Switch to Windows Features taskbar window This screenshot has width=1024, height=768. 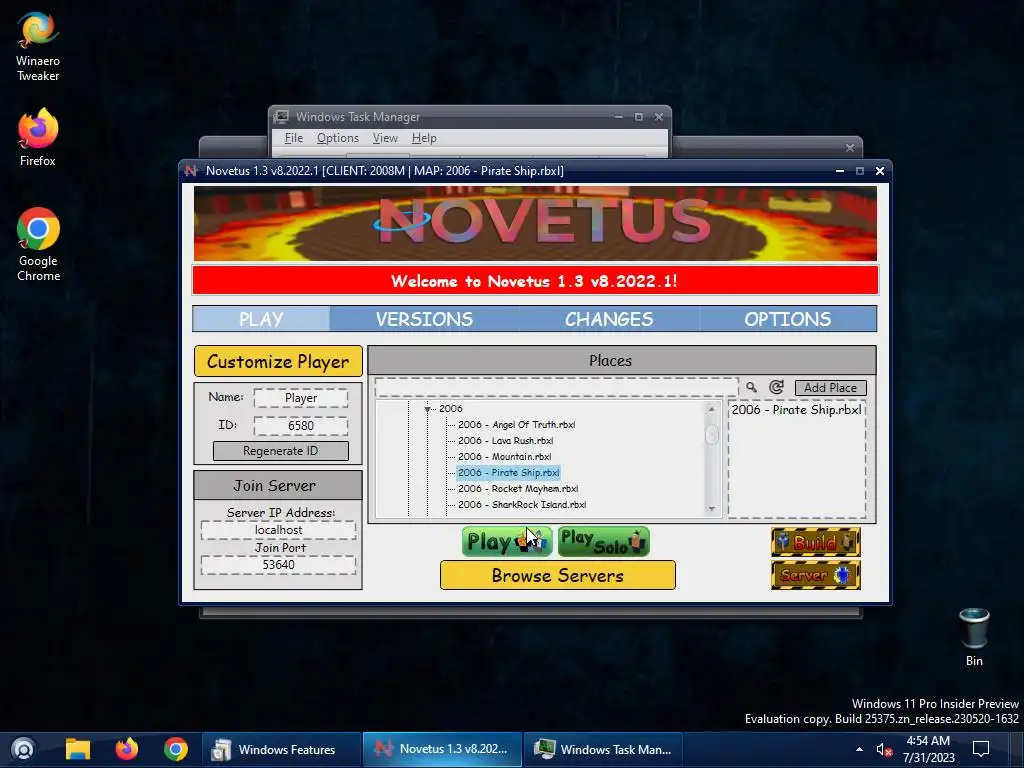281,749
